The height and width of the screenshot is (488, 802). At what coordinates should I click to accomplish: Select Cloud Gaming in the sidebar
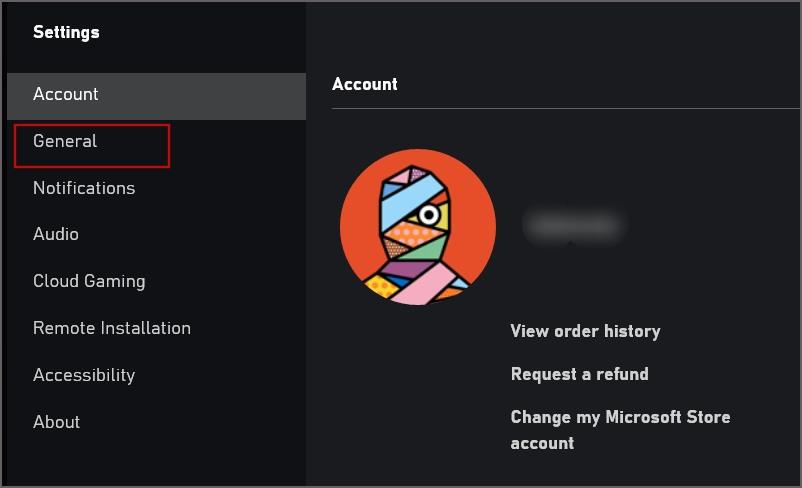pos(89,281)
